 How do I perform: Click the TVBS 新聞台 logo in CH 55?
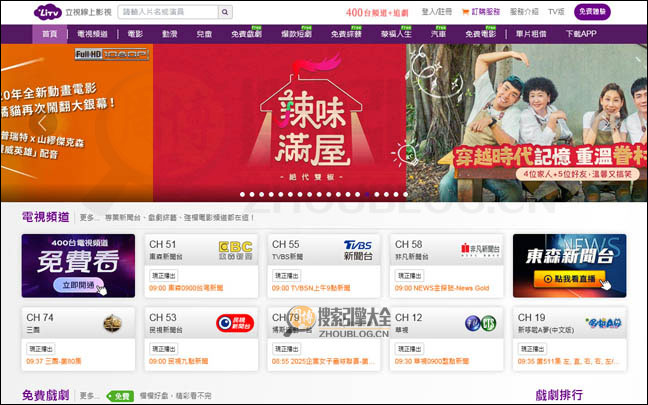point(358,250)
